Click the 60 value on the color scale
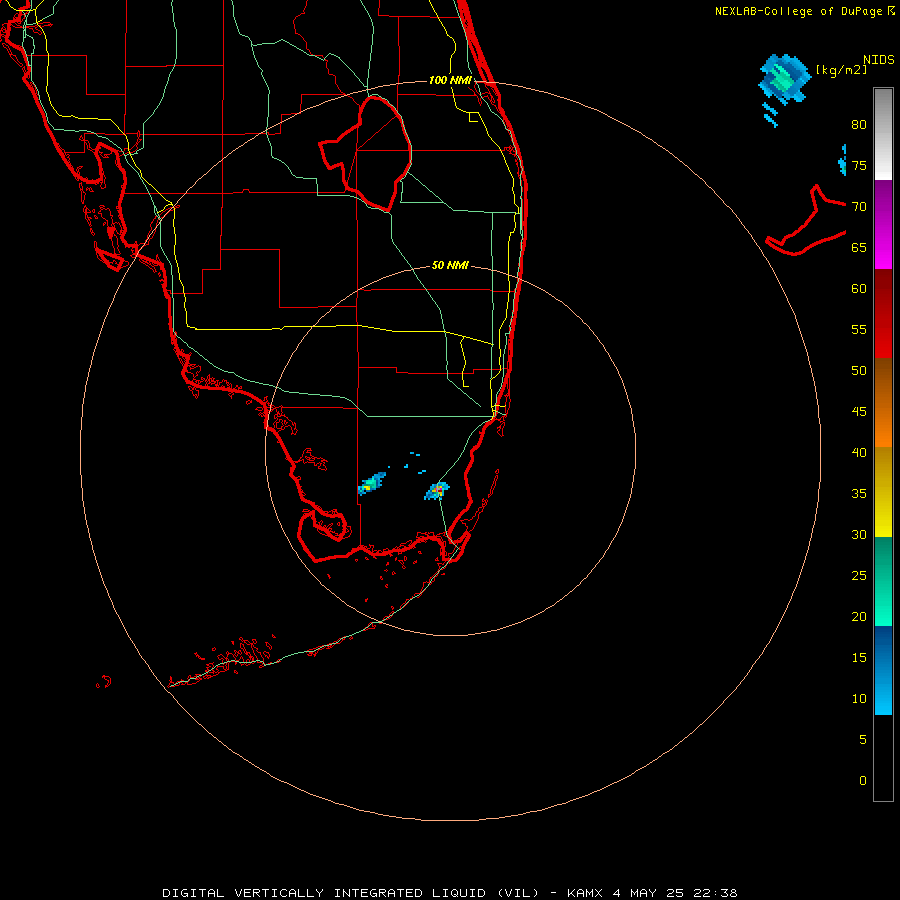 (x=859, y=289)
